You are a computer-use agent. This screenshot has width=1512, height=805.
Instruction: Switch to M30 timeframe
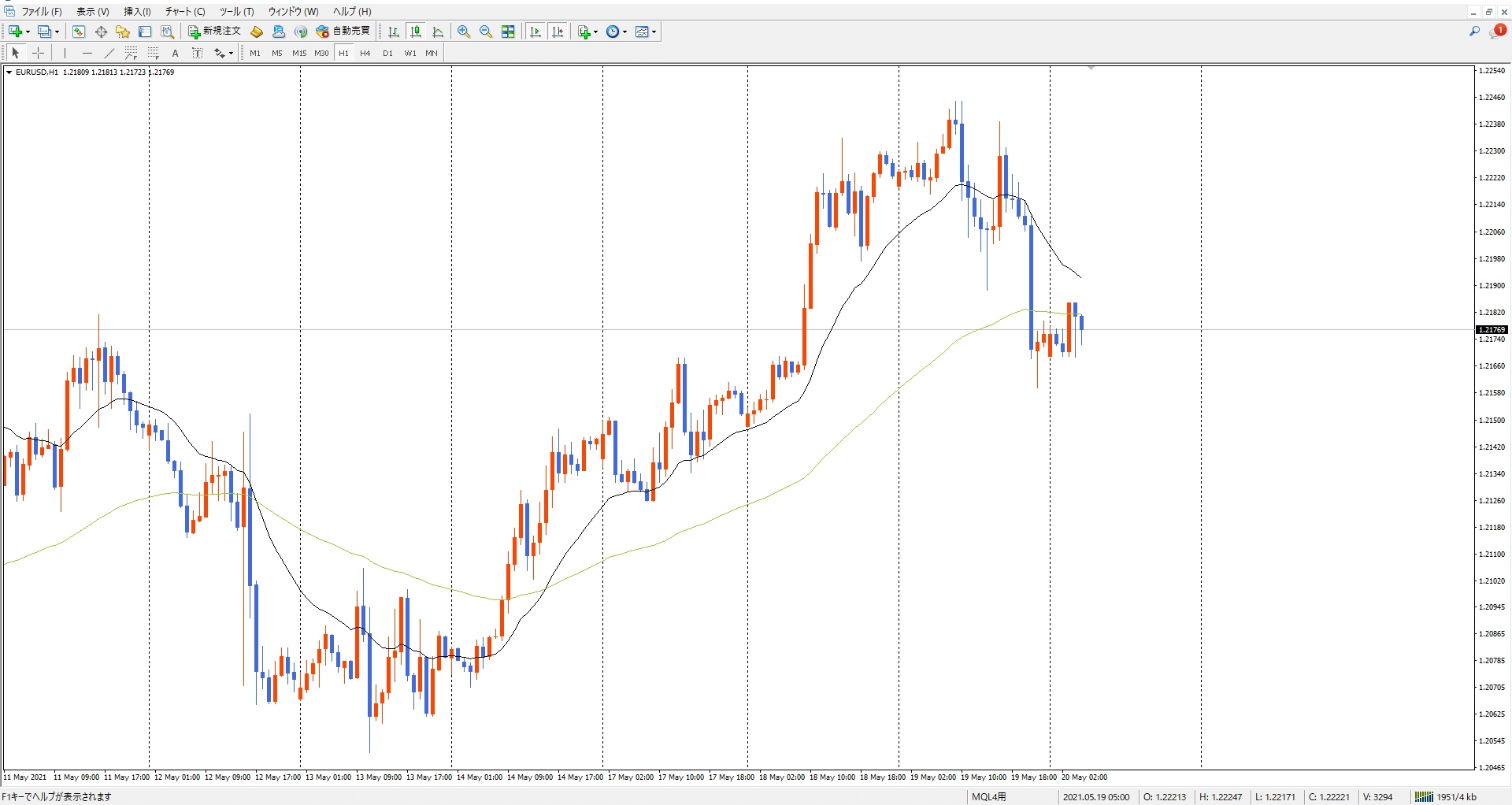pyautogui.click(x=321, y=53)
